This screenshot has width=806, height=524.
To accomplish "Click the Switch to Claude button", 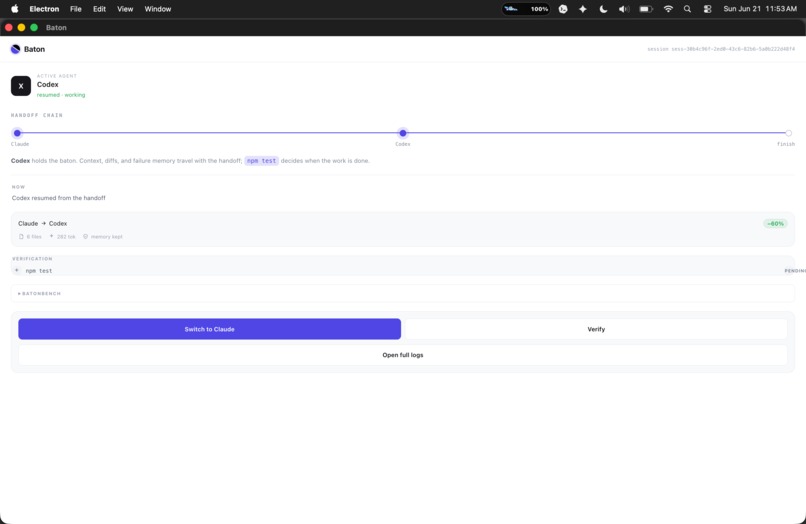I will [209, 329].
